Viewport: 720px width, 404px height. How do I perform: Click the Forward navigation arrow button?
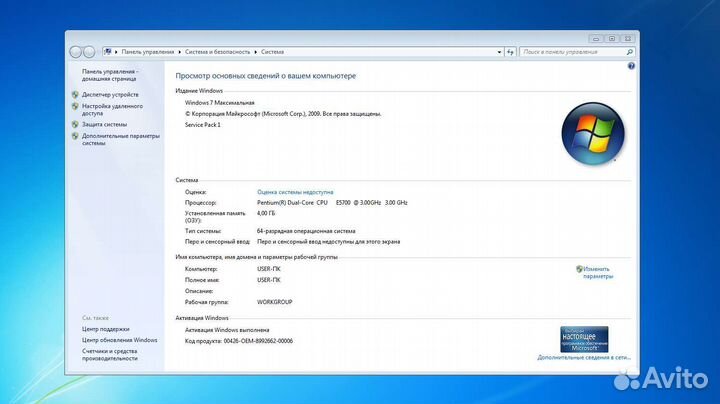click(x=89, y=52)
